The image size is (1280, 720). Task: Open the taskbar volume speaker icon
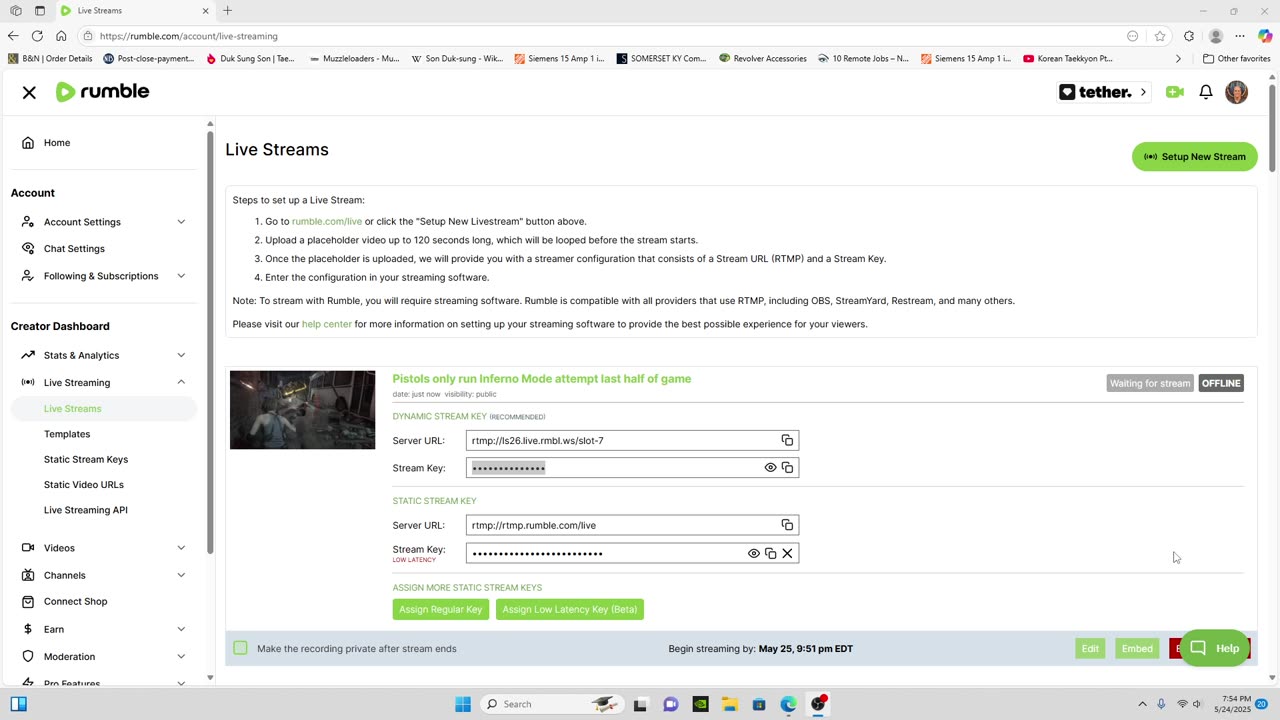coord(1197,704)
